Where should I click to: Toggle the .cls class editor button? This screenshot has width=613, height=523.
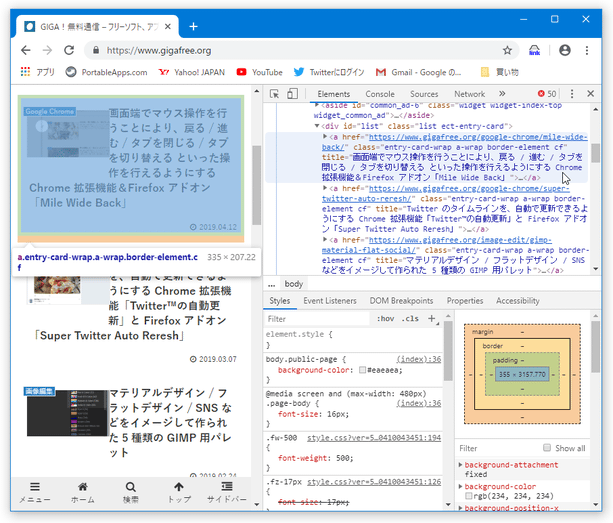[x=410, y=319]
